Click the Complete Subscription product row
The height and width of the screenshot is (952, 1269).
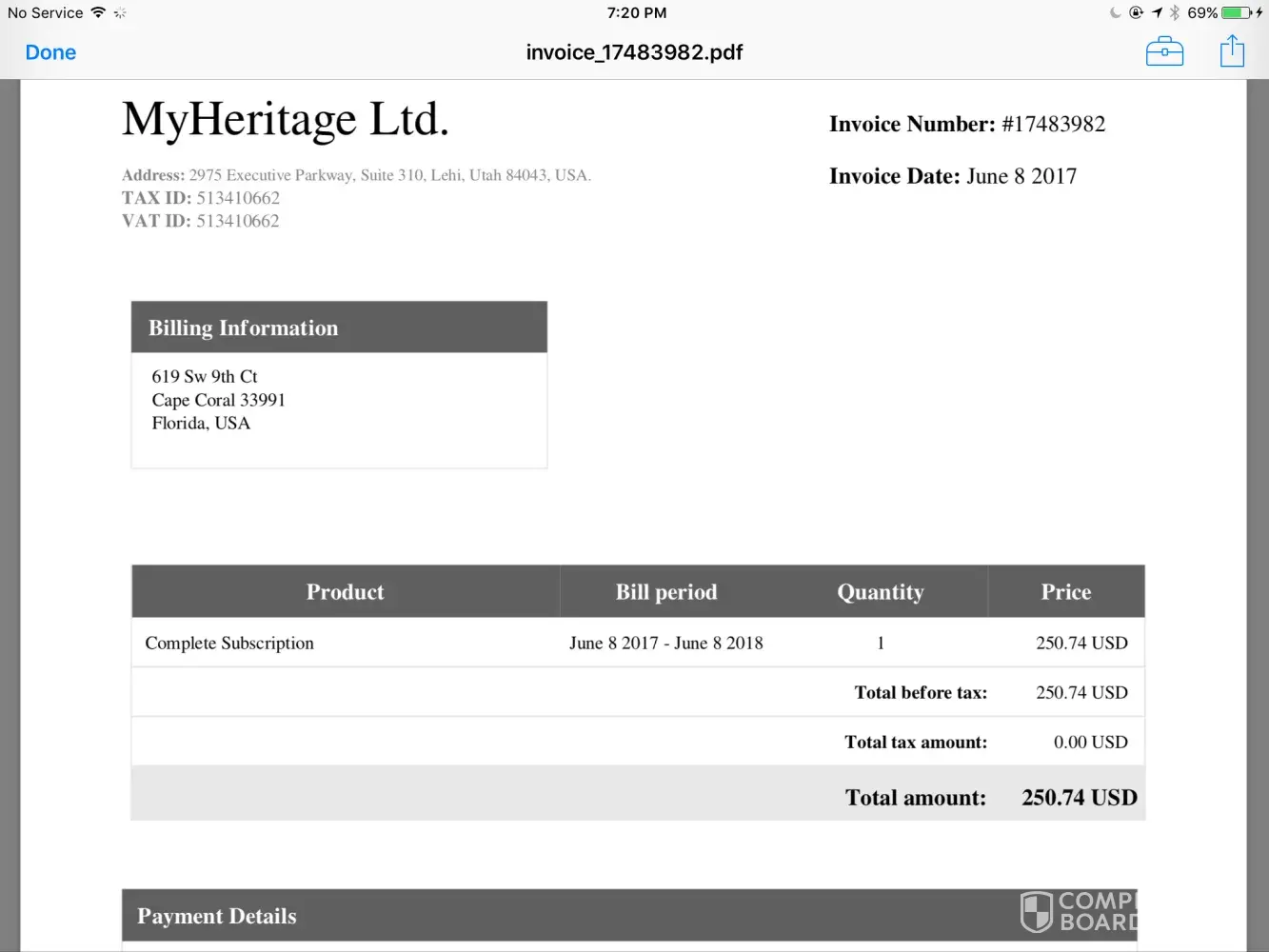229,643
